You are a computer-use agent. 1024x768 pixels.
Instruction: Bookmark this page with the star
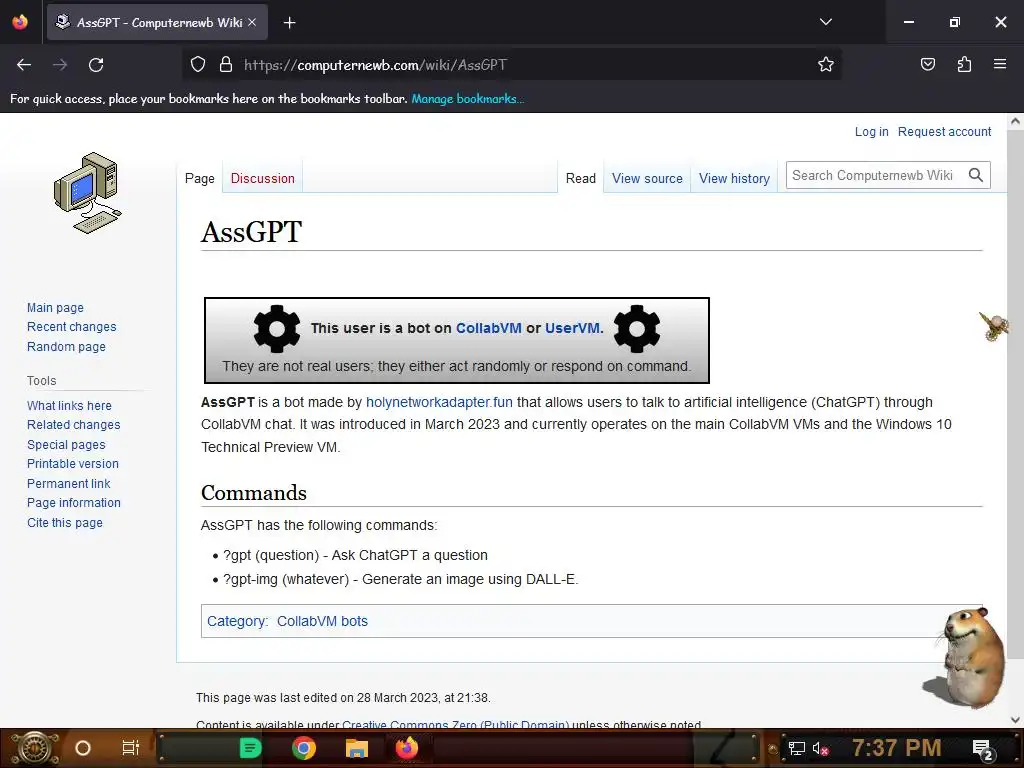[825, 65]
